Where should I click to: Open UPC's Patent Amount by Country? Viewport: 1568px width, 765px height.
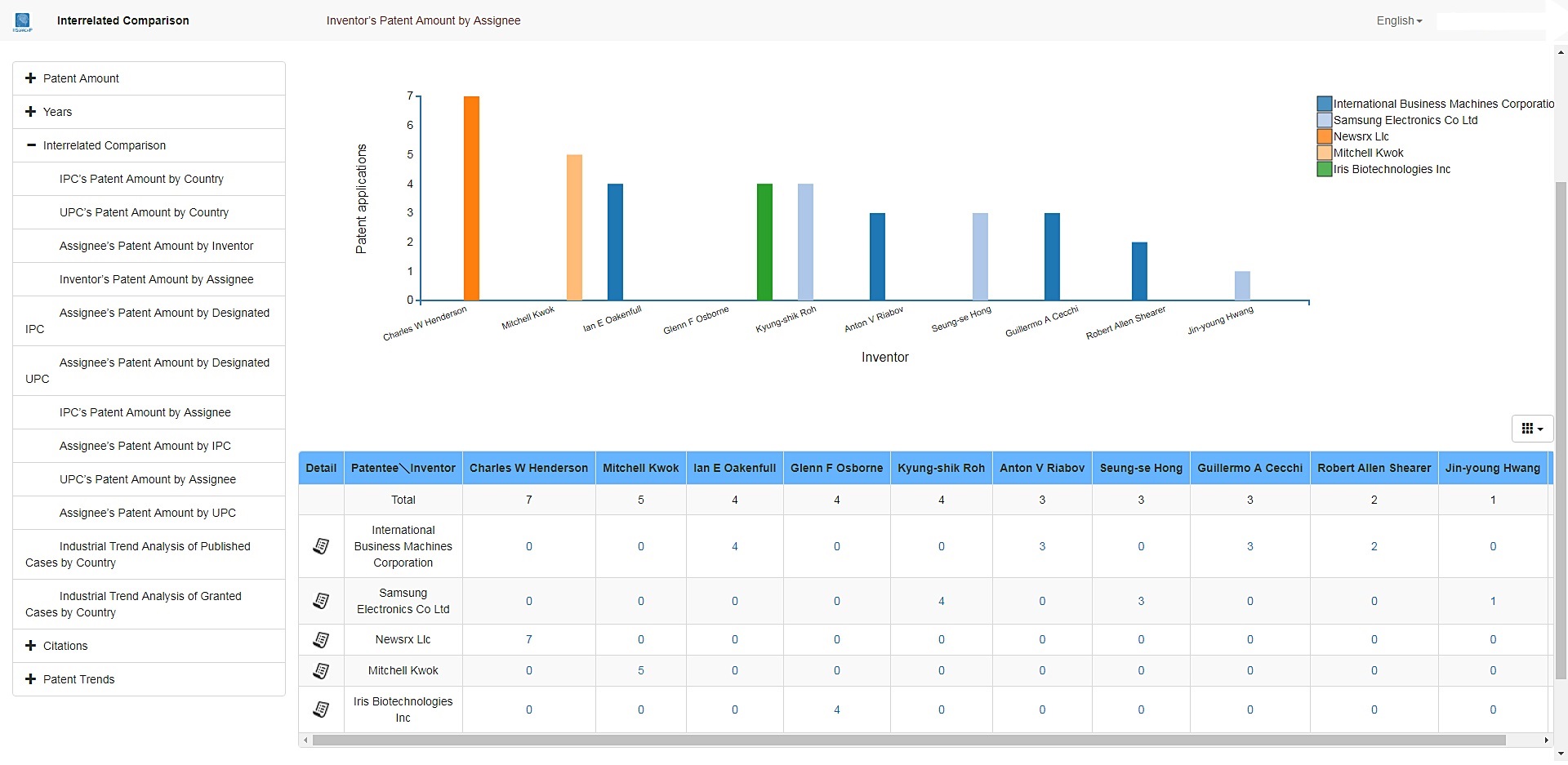point(149,212)
